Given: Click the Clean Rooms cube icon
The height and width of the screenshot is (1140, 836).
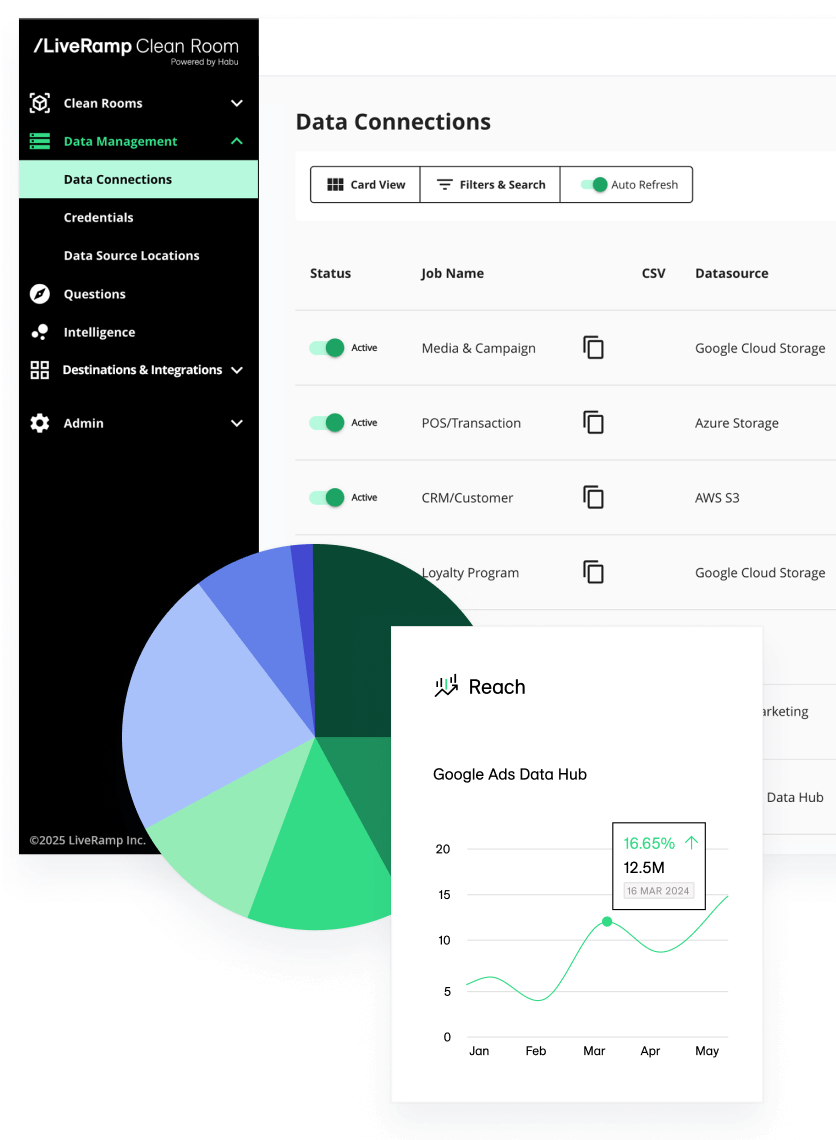Looking at the screenshot, I should tap(40, 103).
